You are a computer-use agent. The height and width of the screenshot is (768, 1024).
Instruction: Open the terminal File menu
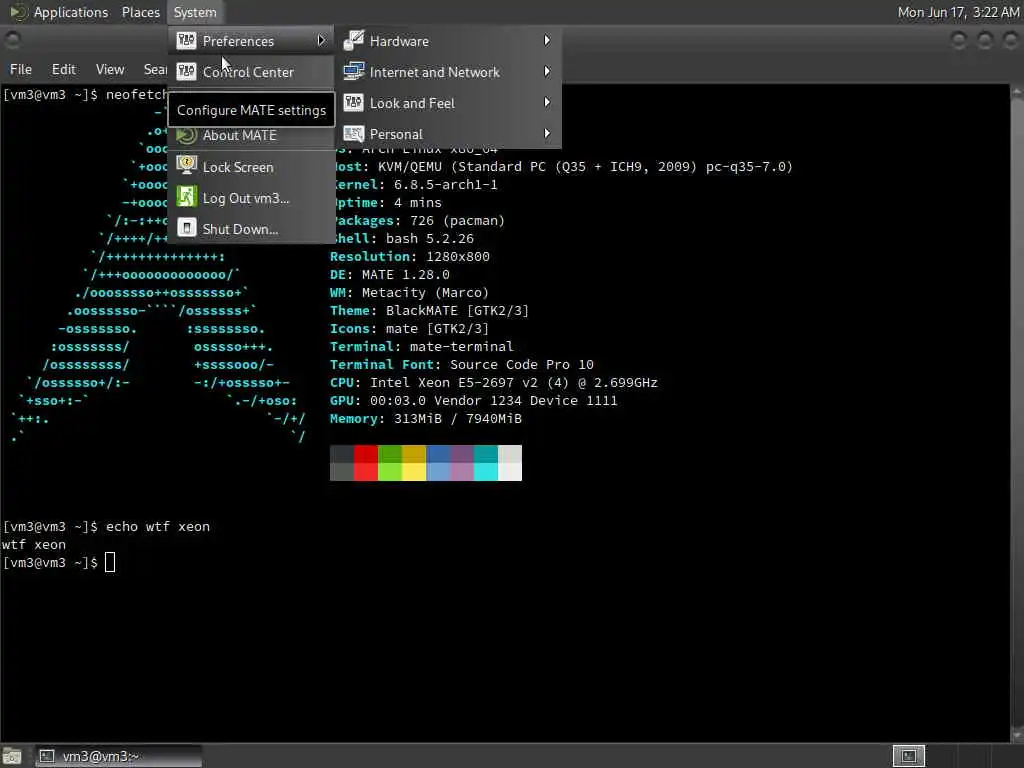20,69
